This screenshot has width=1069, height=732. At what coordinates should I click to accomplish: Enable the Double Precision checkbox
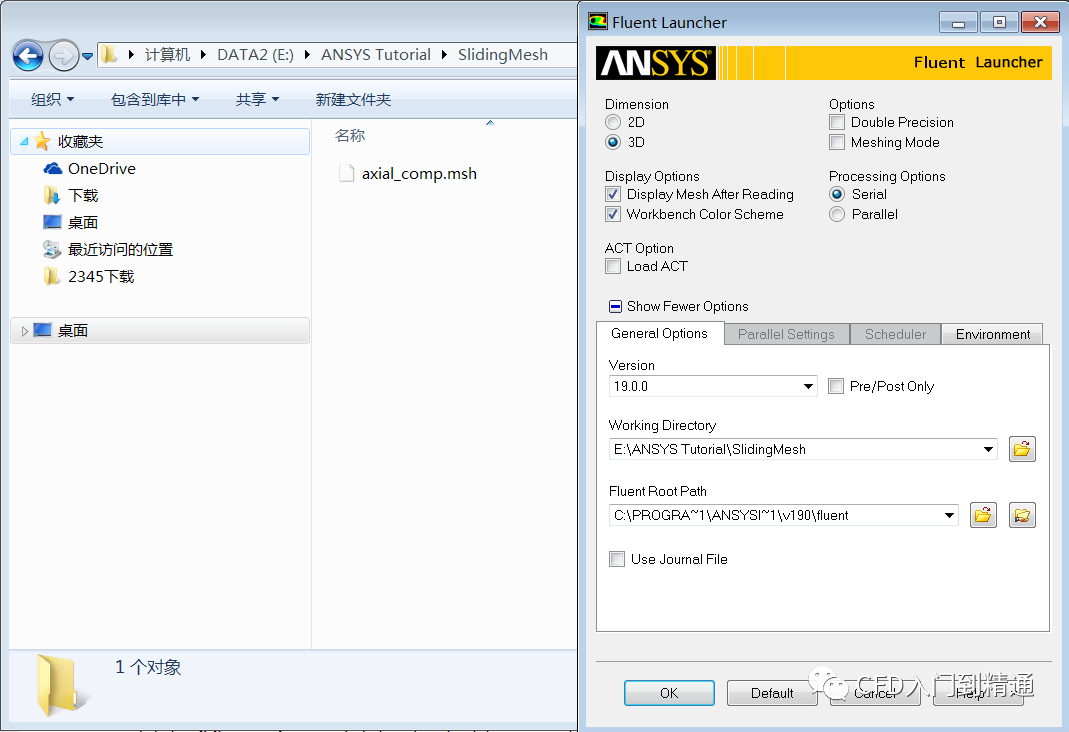click(837, 122)
